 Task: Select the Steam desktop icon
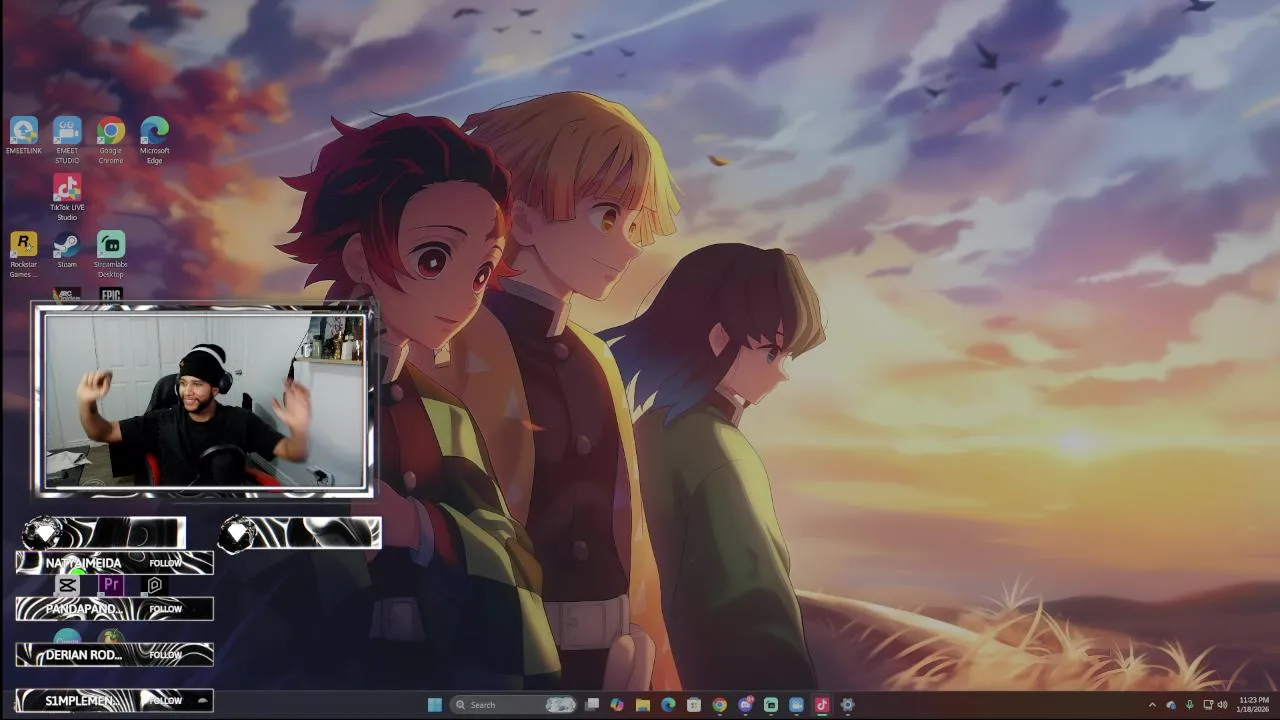(67, 250)
